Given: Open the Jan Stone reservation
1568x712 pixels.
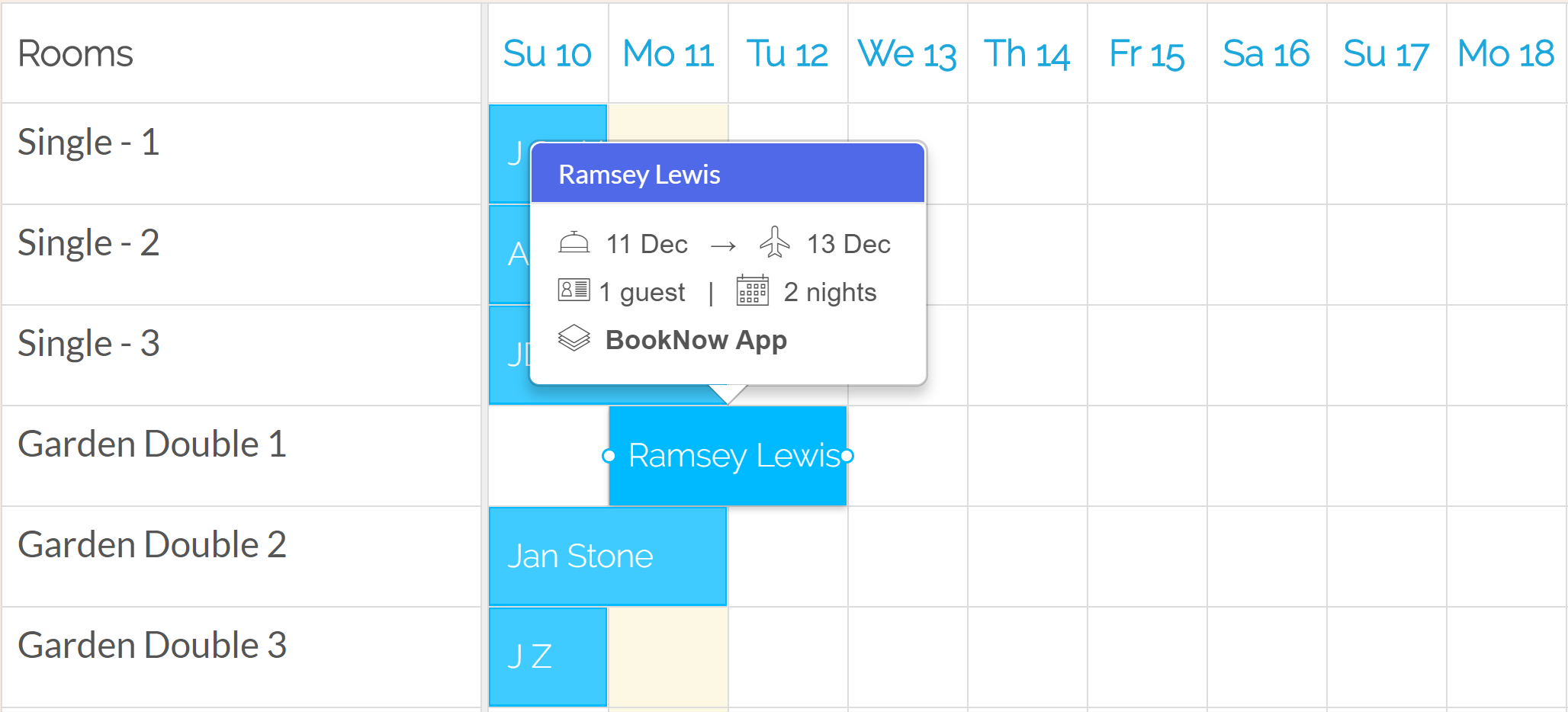Looking at the screenshot, I should coord(607,556).
